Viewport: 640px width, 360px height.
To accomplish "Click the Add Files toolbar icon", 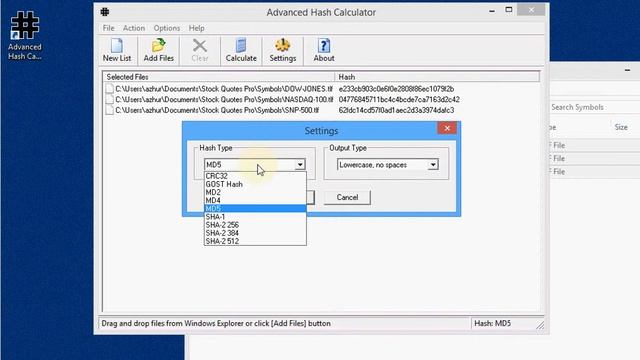I will pyautogui.click(x=158, y=50).
